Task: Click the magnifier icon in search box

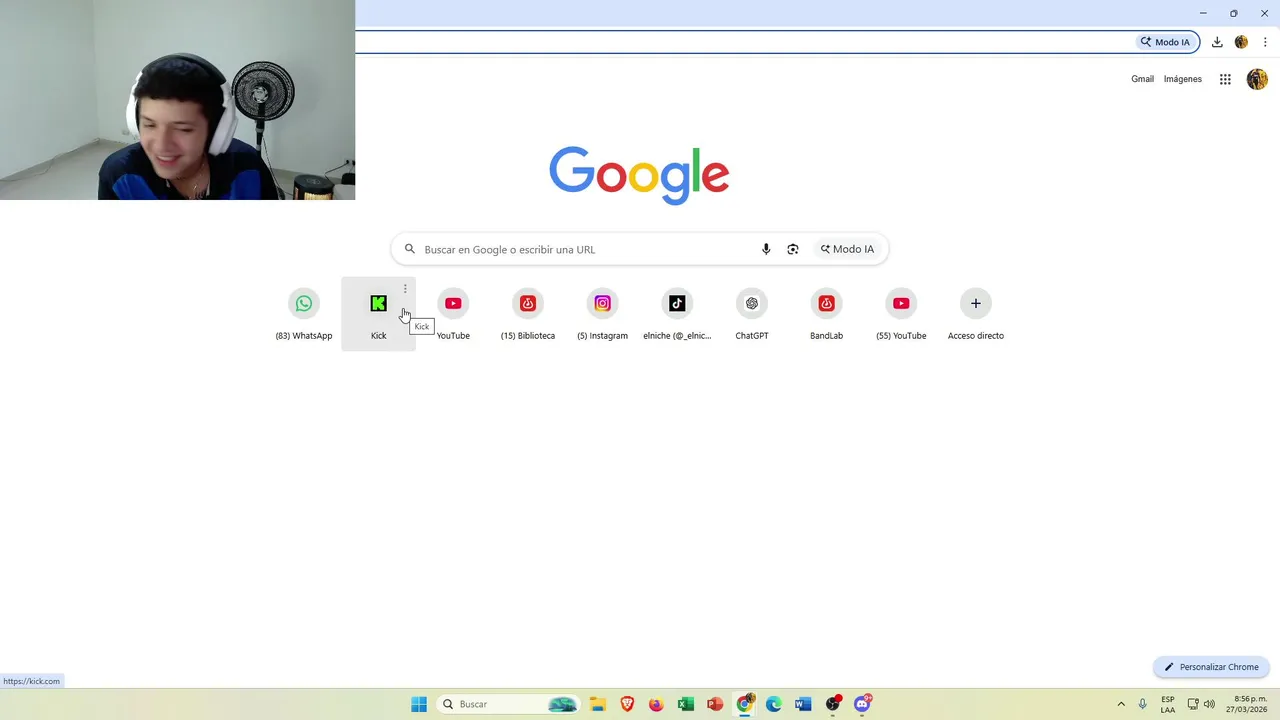Action: (409, 249)
